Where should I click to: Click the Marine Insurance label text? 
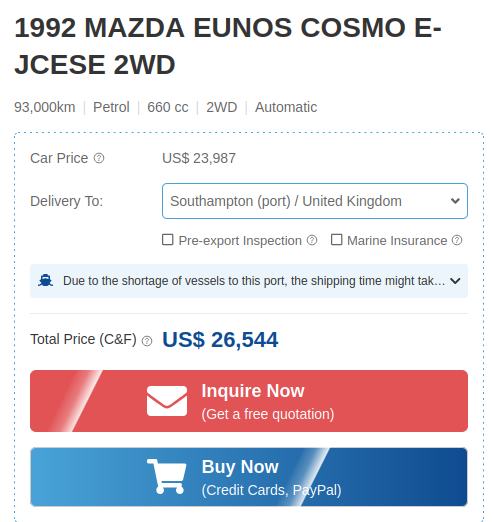click(397, 241)
